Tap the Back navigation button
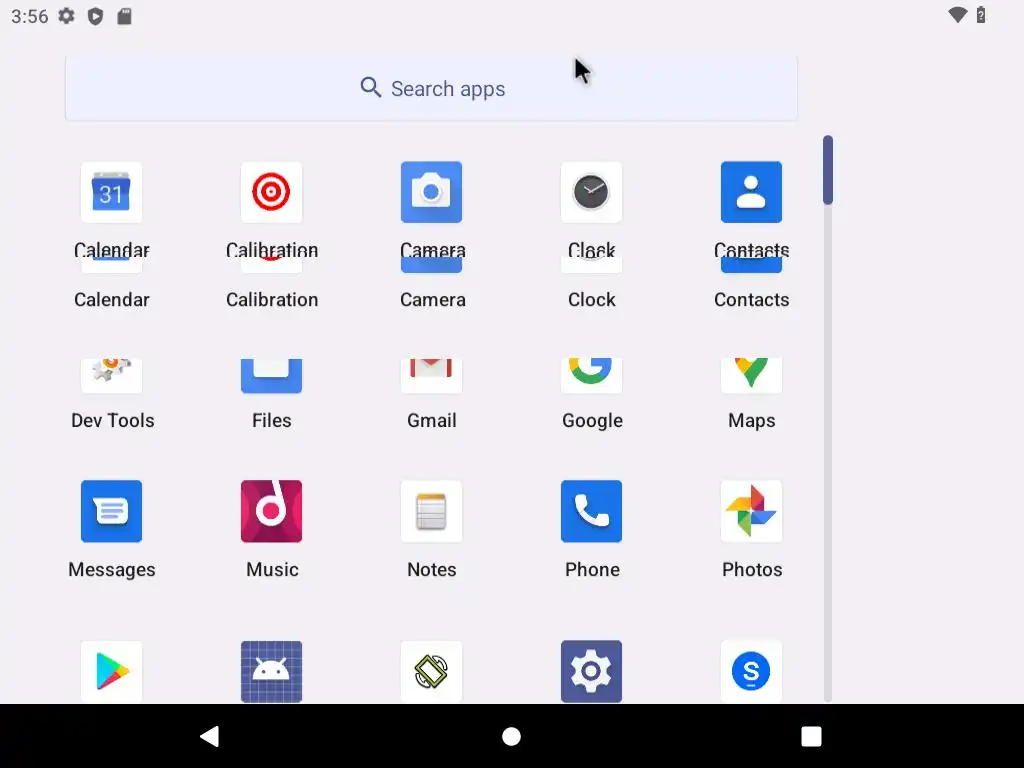 pyautogui.click(x=210, y=737)
